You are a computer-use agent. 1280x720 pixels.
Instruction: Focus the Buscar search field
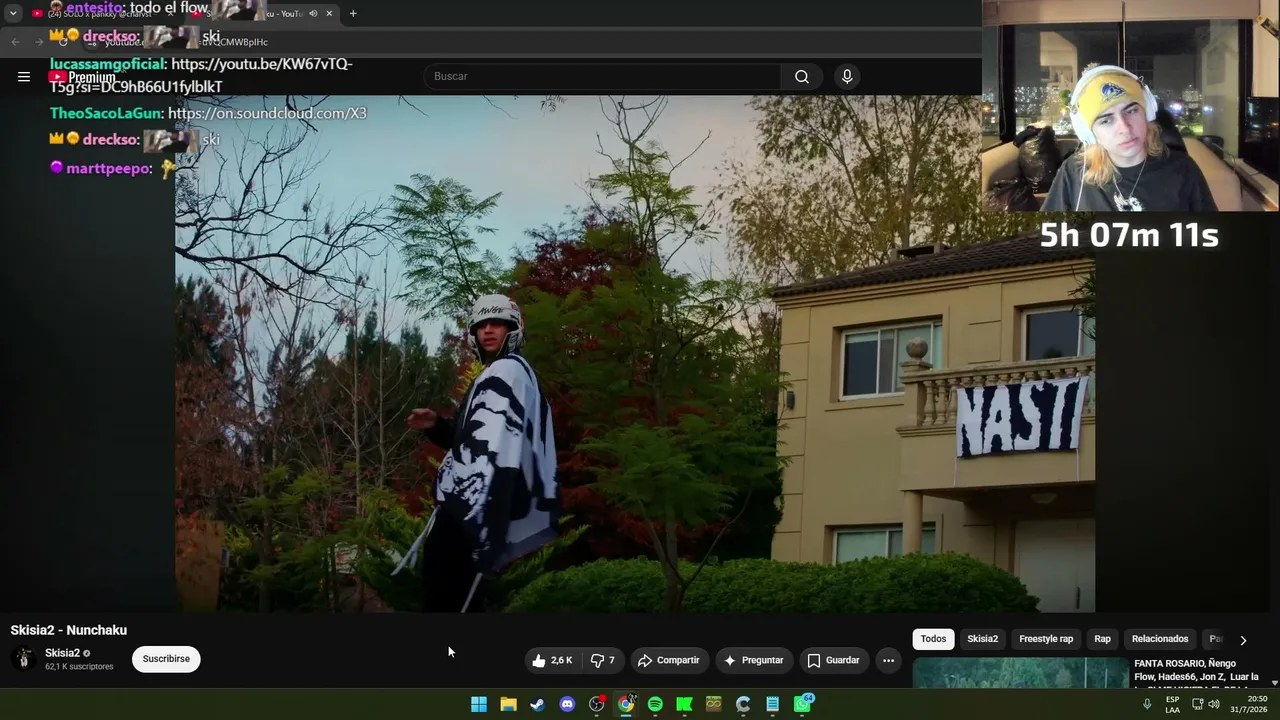point(603,76)
